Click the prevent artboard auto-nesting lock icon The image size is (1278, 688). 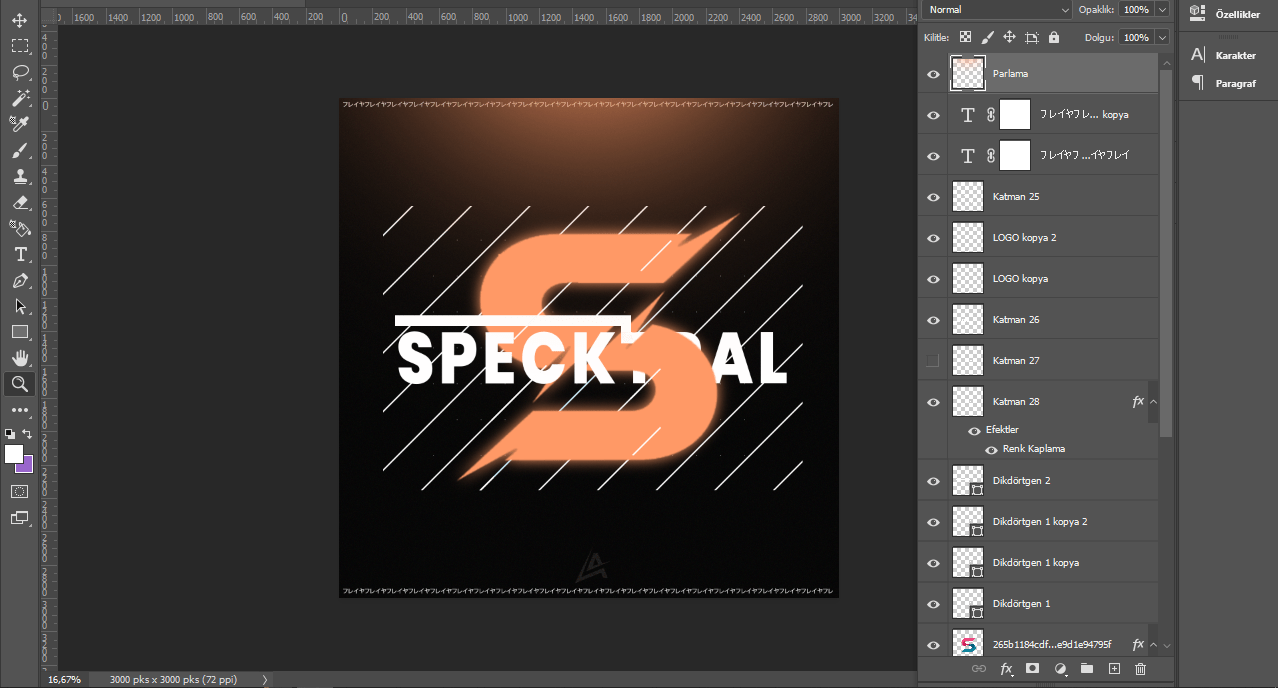tap(1031, 37)
